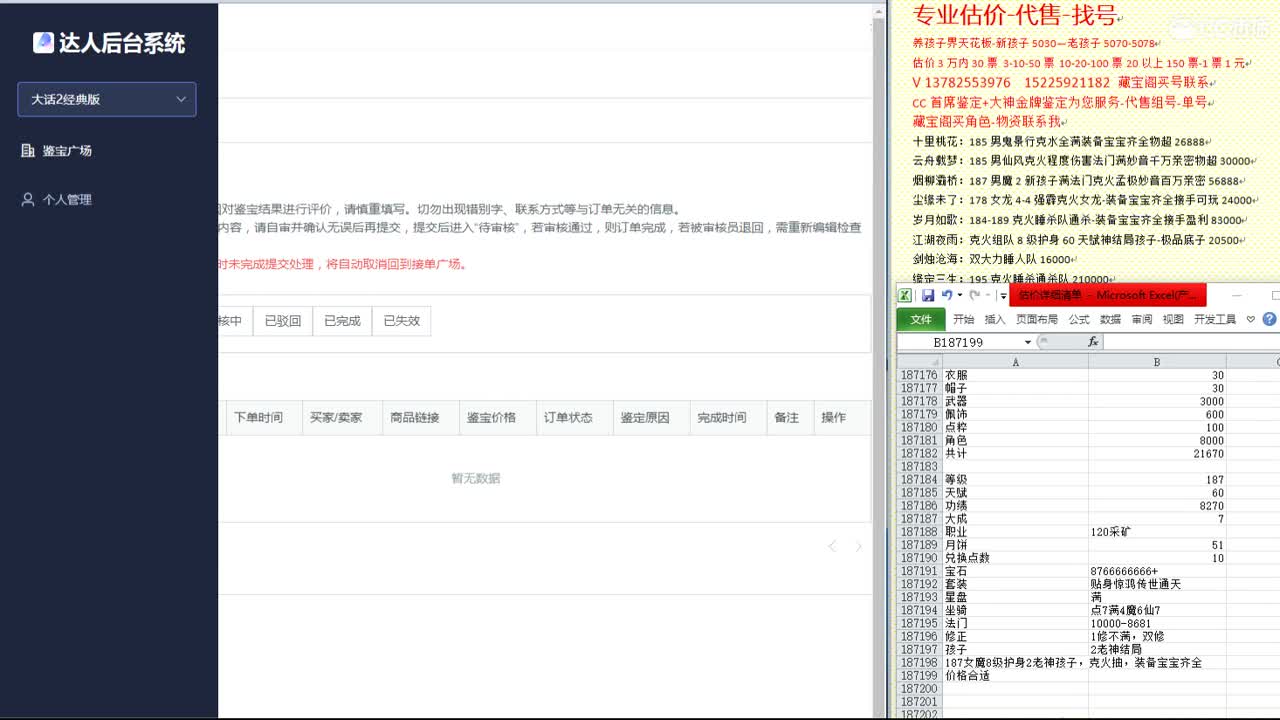Open Excel help question mark icon
Image resolution: width=1280 pixels, height=720 pixels.
click(x=1269, y=319)
